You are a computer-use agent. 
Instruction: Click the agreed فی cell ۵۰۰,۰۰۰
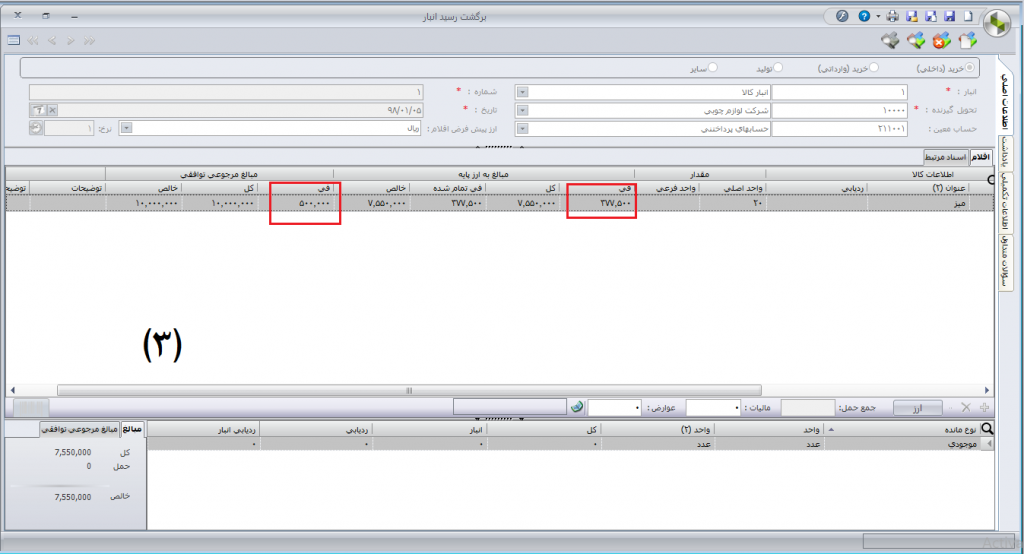coord(296,203)
